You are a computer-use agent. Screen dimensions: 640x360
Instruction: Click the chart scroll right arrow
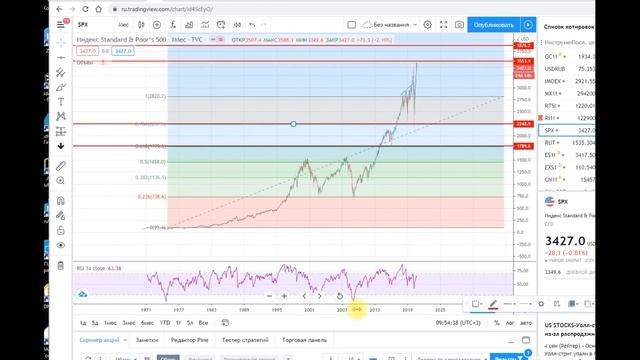pyautogui.click(x=320, y=296)
